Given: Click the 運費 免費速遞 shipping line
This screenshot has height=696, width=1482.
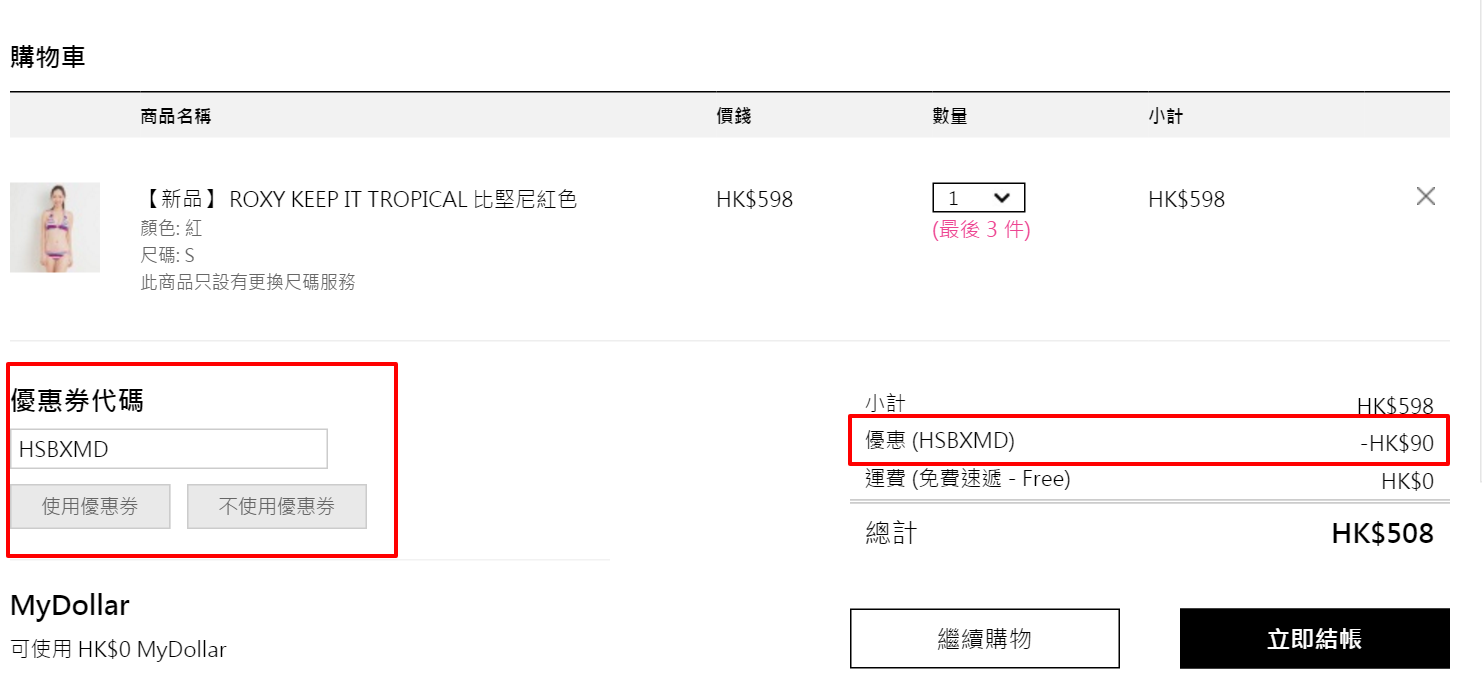Looking at the screenshot, I should (x=1150, y=480).
